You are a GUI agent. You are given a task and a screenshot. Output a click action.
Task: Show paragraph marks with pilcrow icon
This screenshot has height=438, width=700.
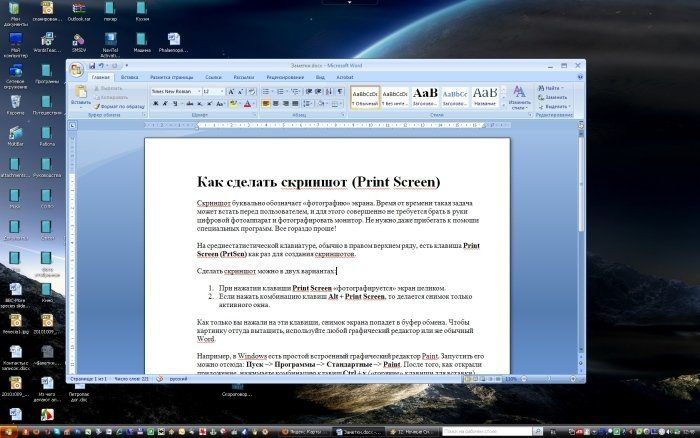[340, 91]
